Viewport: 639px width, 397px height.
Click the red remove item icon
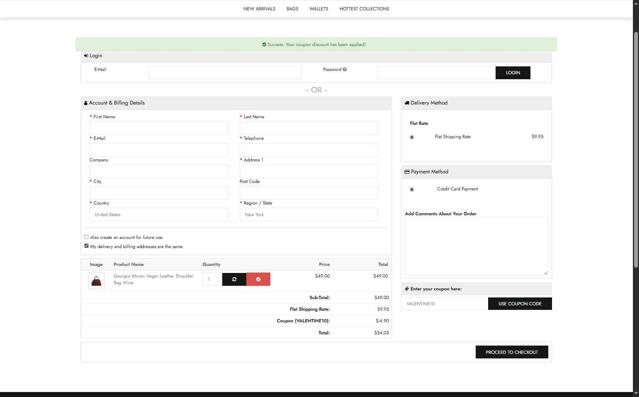tap(258, 279)
